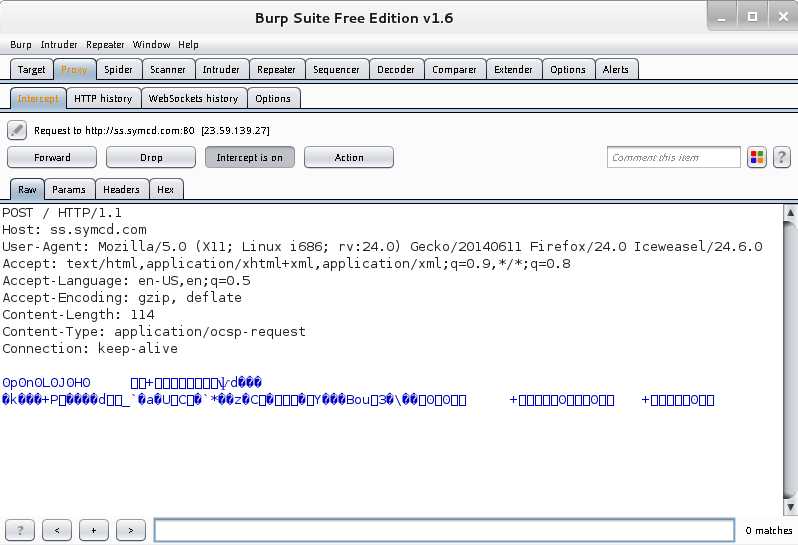Click the 'Request to http://ss.symcd.com:80' label
Screen dimensions: 798x545
pyautogui.click(x=152, y=130)
